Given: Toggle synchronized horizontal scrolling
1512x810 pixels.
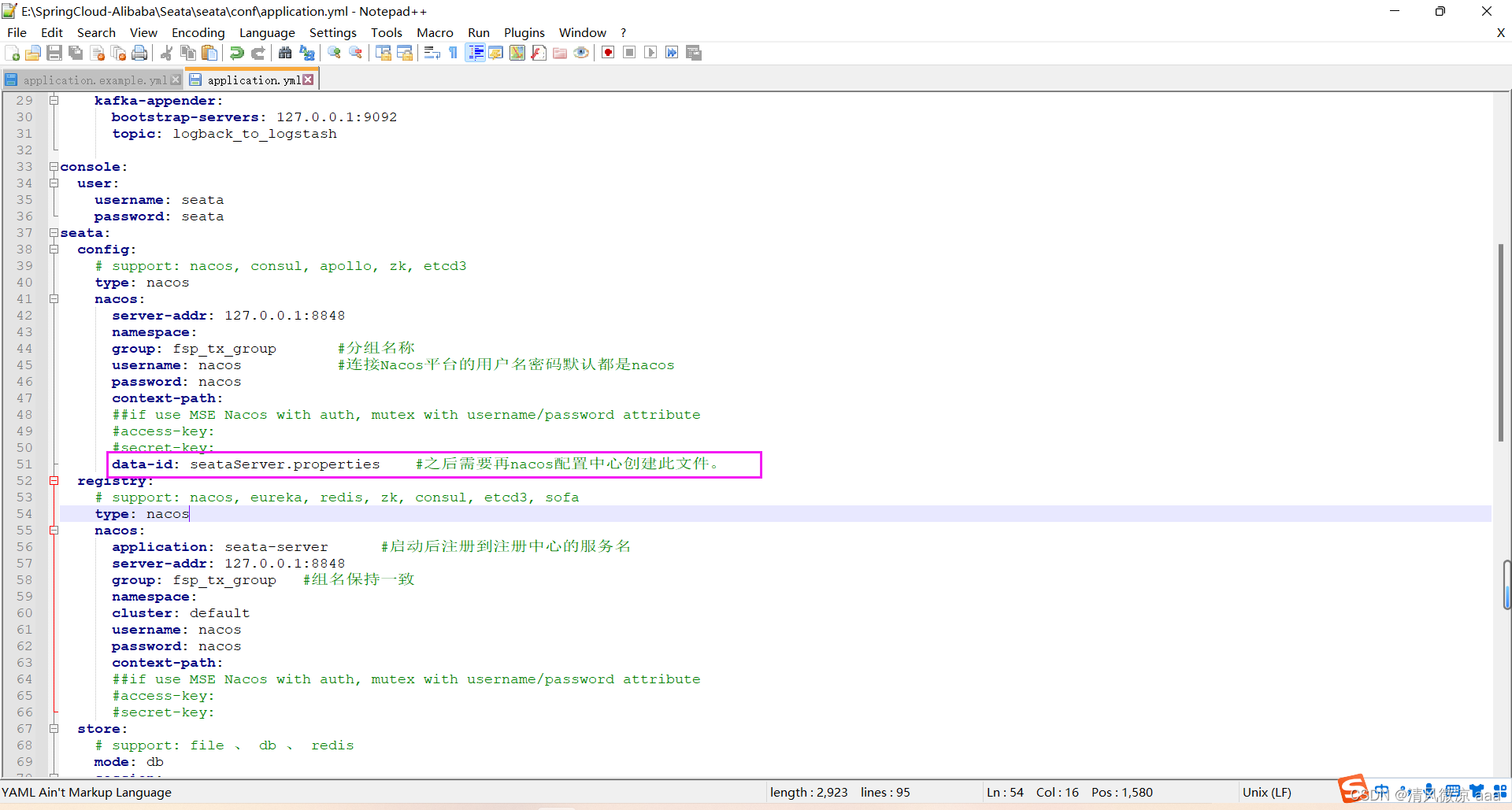Looking at the screenshot, I should tap(405, 53).
